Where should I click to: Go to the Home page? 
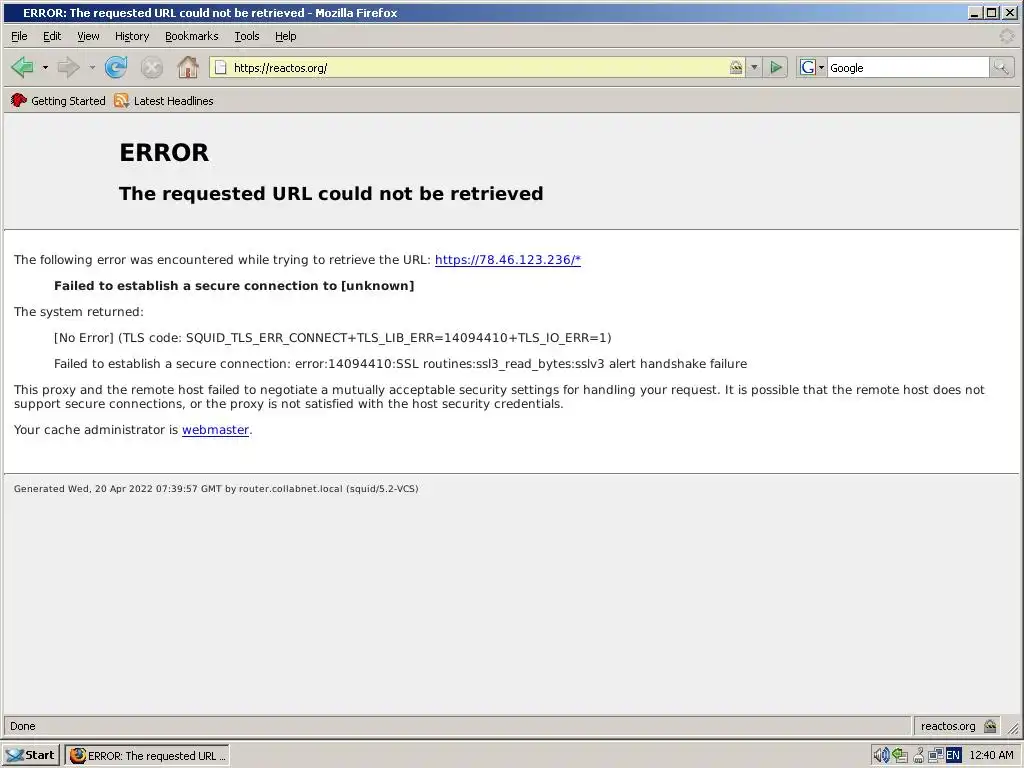pos(188,67)
